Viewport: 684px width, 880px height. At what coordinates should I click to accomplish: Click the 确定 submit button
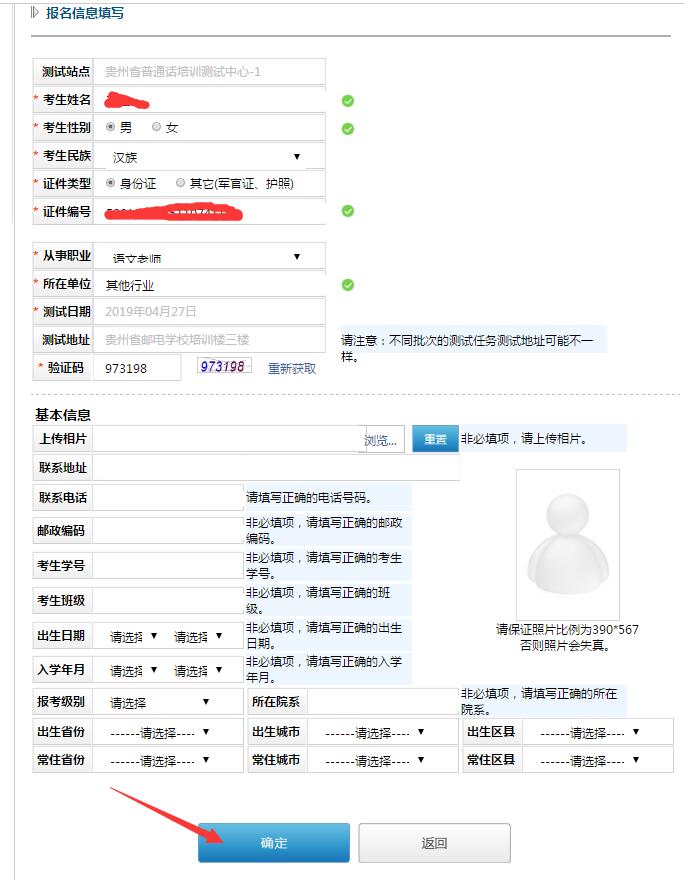(x=274, y=843)
